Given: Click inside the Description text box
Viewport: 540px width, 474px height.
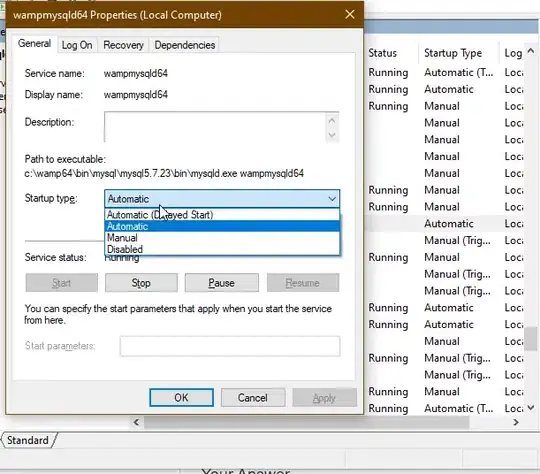Looking at the screenshot, I should coord(215,127).
